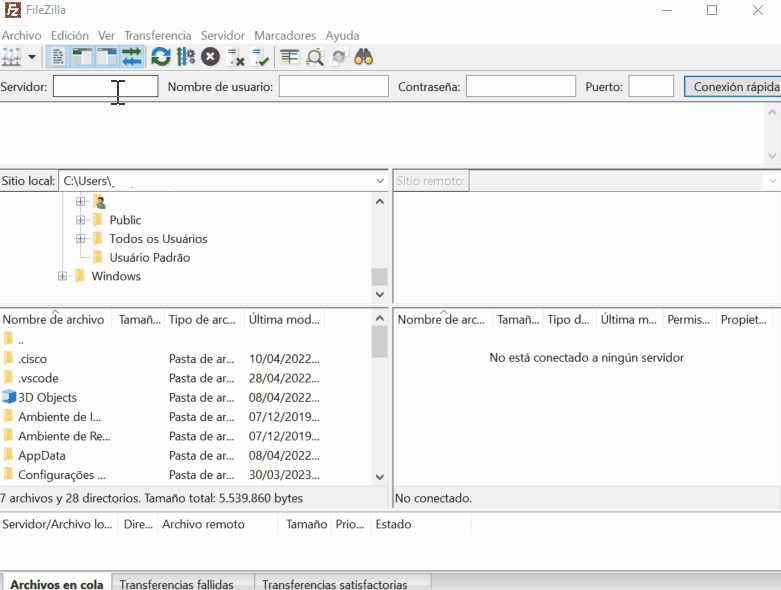Select the Windows folder in tree

pos(116,276)
